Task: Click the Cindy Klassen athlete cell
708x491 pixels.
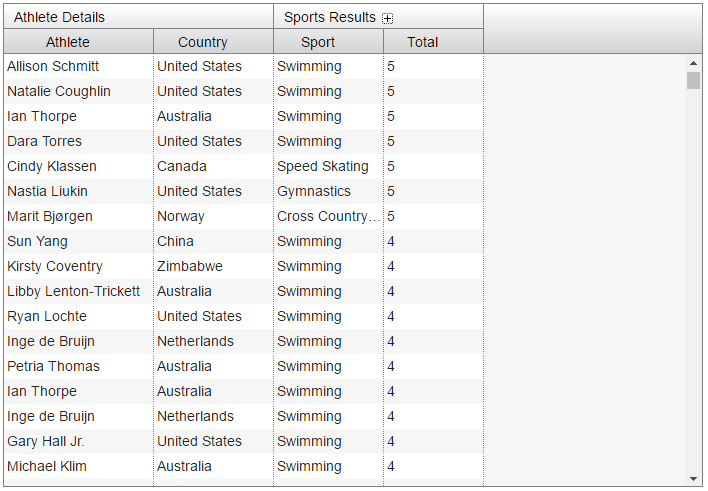Action: (79, 166)
